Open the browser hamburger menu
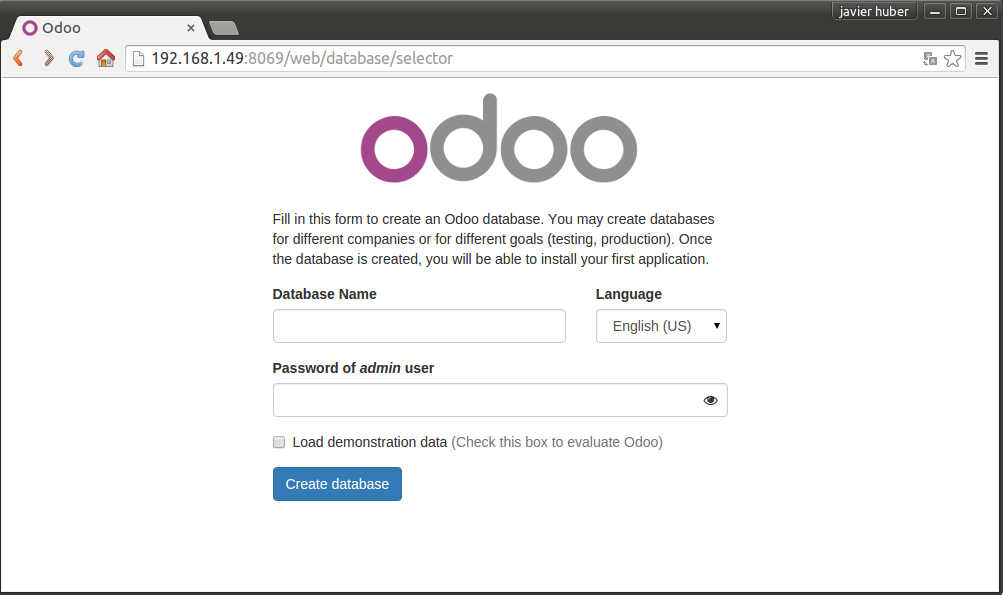The height and width of the screenshot is (595, 1003). pos(981,58)
